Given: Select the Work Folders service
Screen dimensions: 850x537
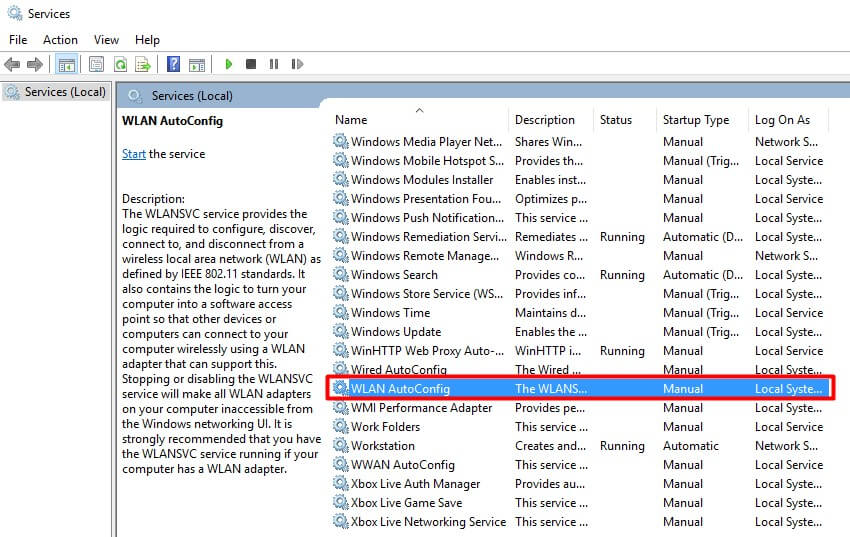Looking at the screenshot, I should (579, 426).
